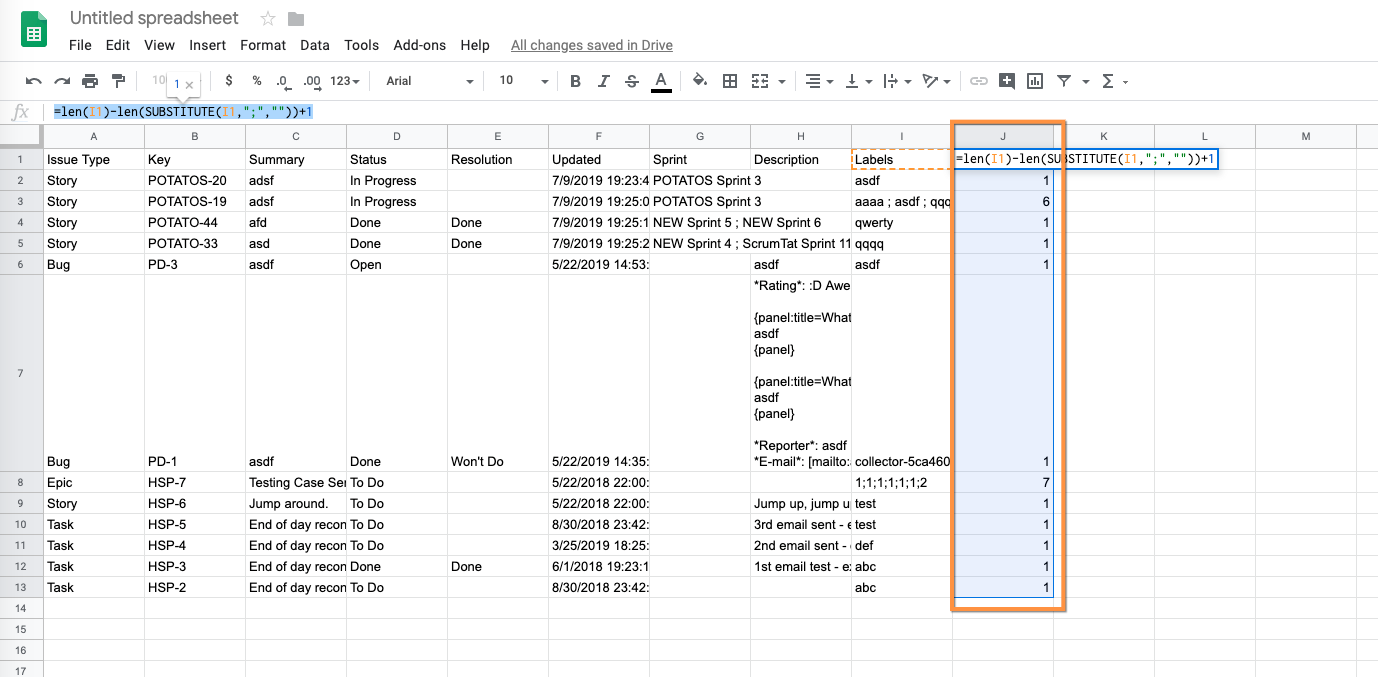The image size is (1378, 677).
Task: Open the Google Sheets home icon
Action: tap(35, 29)
